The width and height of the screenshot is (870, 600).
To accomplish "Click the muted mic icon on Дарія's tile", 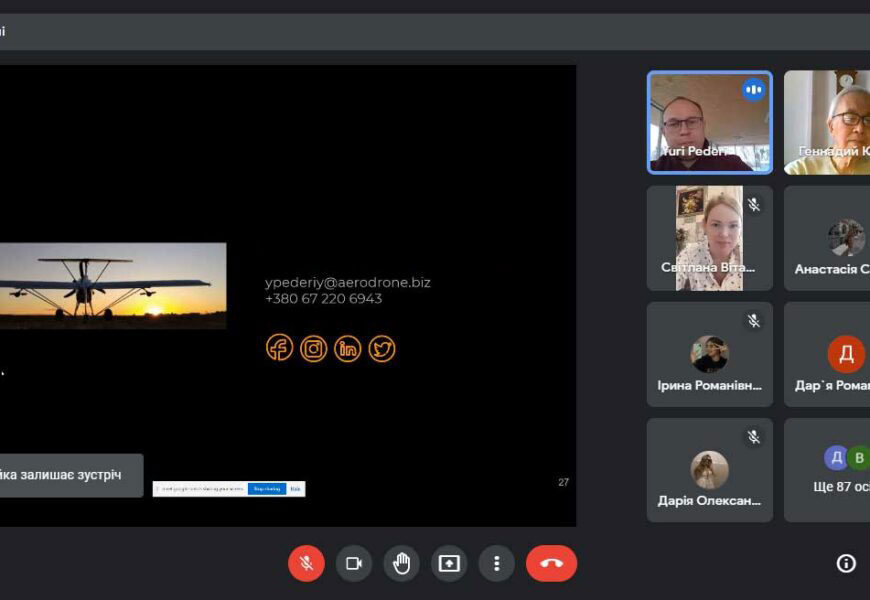I will pos(754,437).
